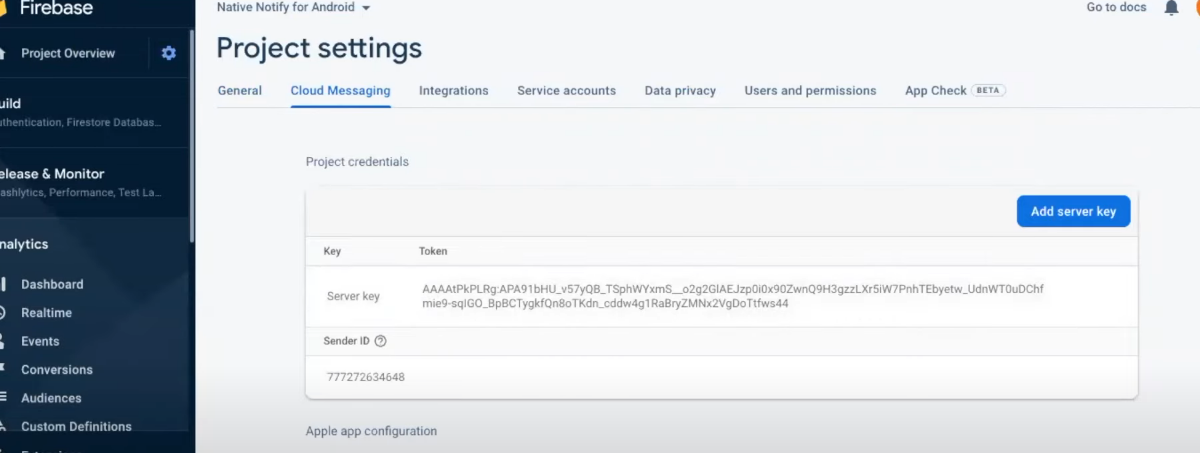Open Audiences in the sidebar
1200x453 pixels.
coord(51,398)
